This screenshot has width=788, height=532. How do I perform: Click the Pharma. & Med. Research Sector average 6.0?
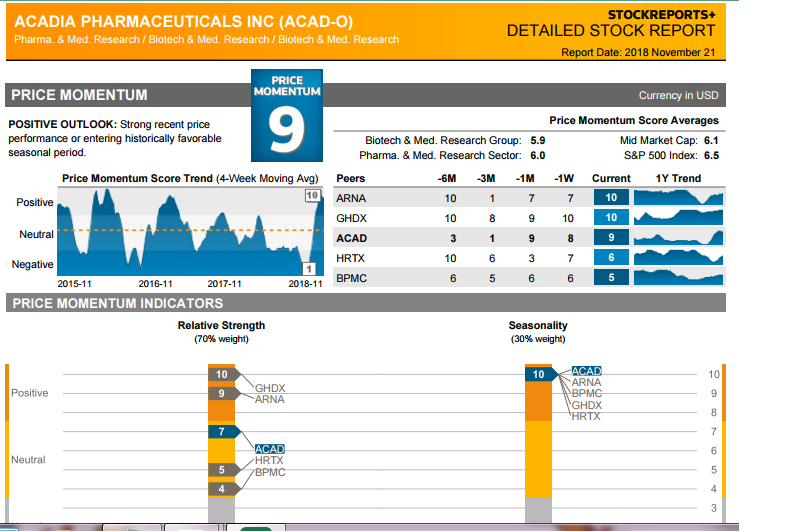tap(538, 155)
